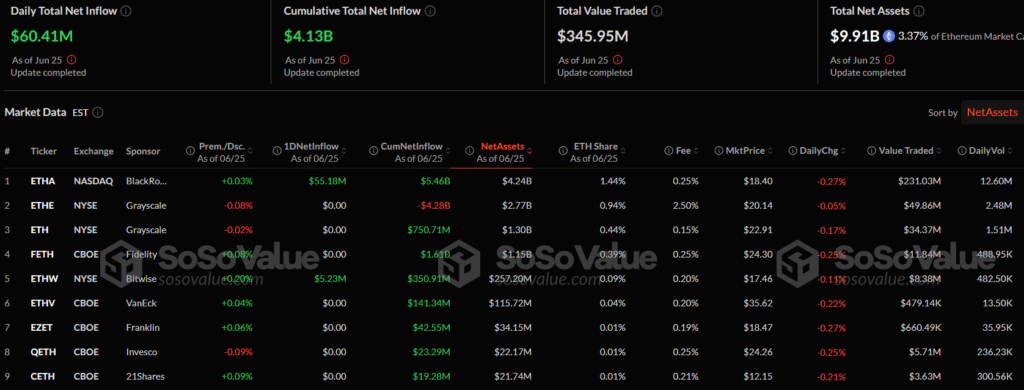
Task: Open the ETHE ticker row
Action: [x=42, y=206]
